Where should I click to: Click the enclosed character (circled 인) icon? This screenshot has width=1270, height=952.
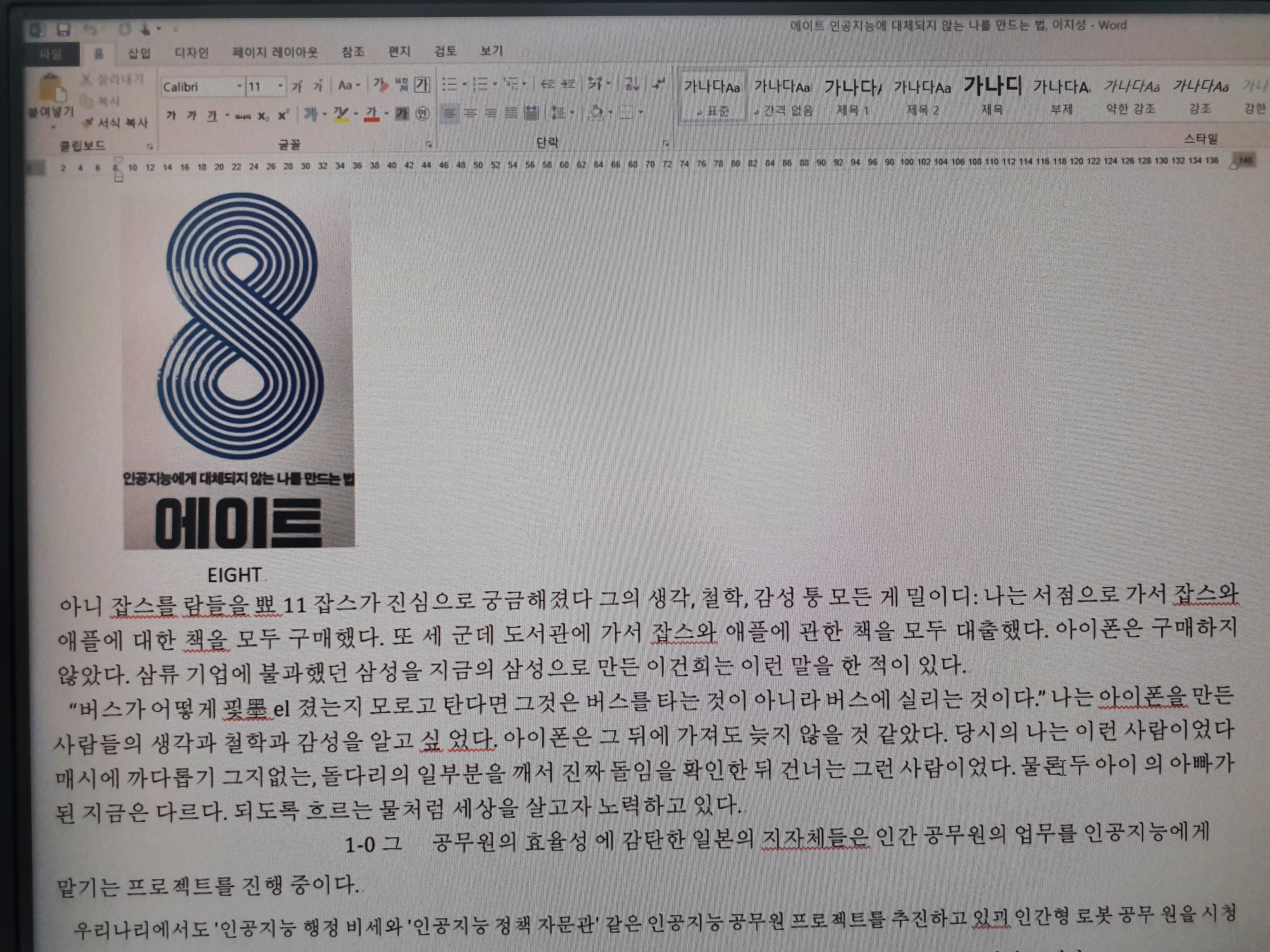coord(423,114)
